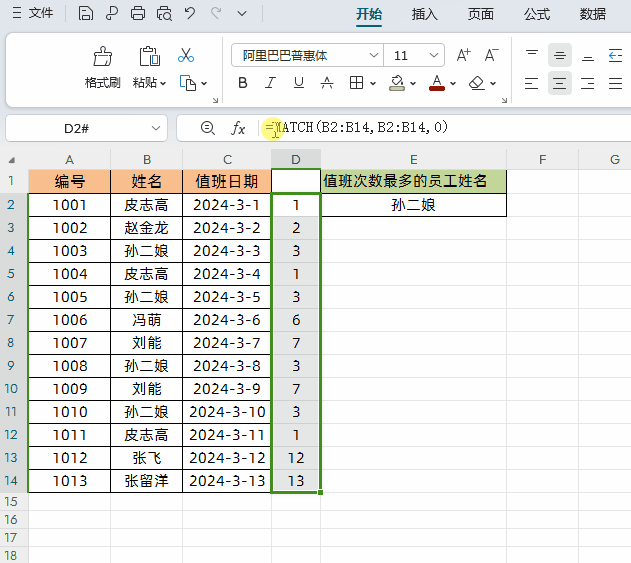Screen dimensions: 631x563
Task: Click the Print icon in top toolbar
Action: click(x=138, y=14)
